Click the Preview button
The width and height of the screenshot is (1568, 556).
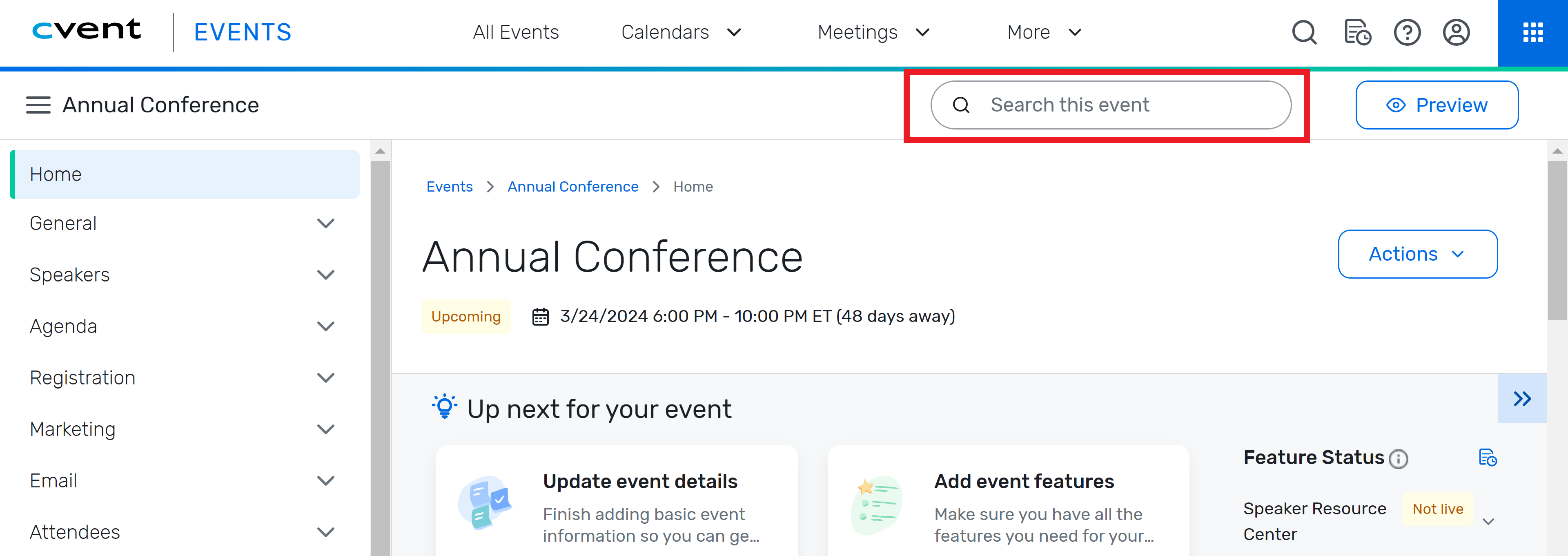tap(1437, 105)
